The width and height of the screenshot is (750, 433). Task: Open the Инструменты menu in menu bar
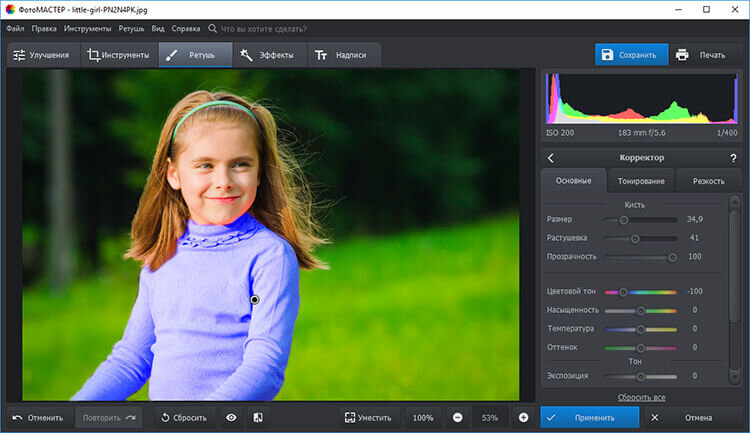pos(88,29)
